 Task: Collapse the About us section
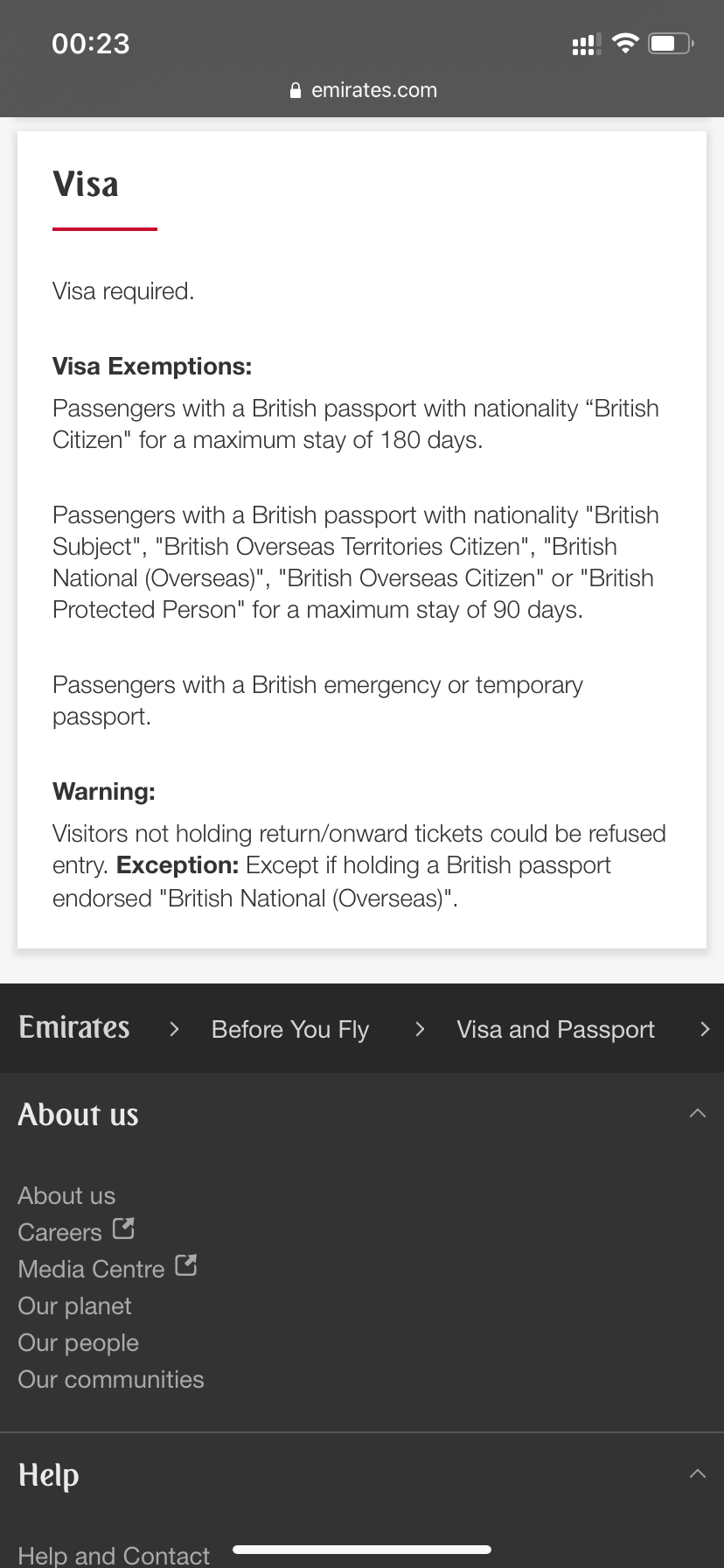697,1114
